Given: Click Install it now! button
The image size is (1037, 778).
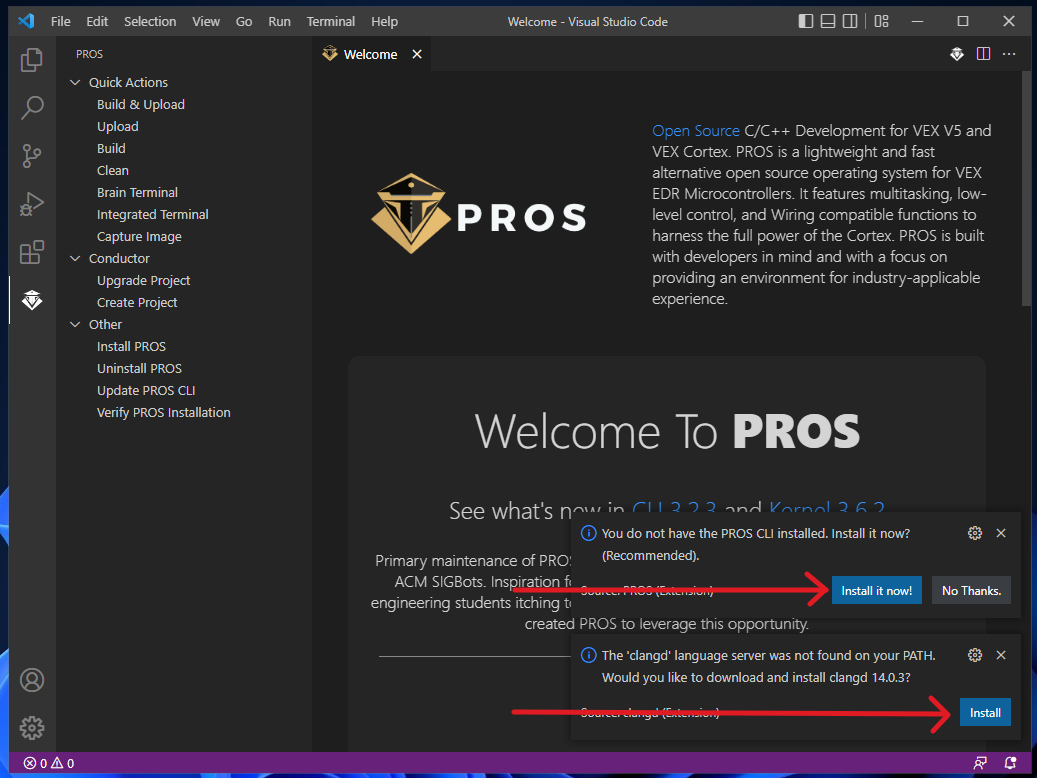Looking at the screenshot, I should coord(876,591).
